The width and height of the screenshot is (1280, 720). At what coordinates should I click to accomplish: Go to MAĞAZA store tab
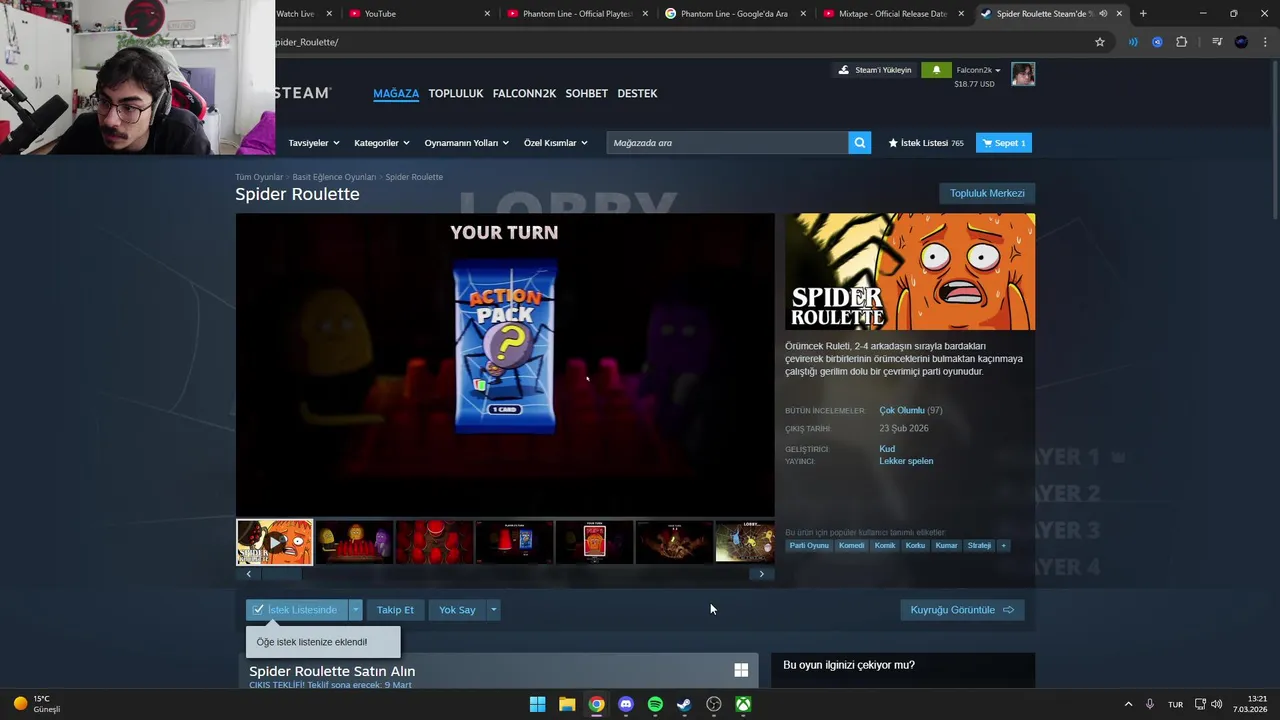[x=396, y=93]
